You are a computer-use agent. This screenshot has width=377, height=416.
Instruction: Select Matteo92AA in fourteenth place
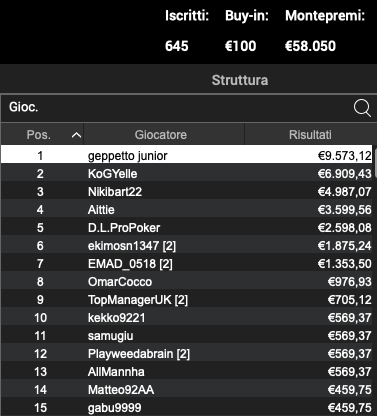point(186,390)
